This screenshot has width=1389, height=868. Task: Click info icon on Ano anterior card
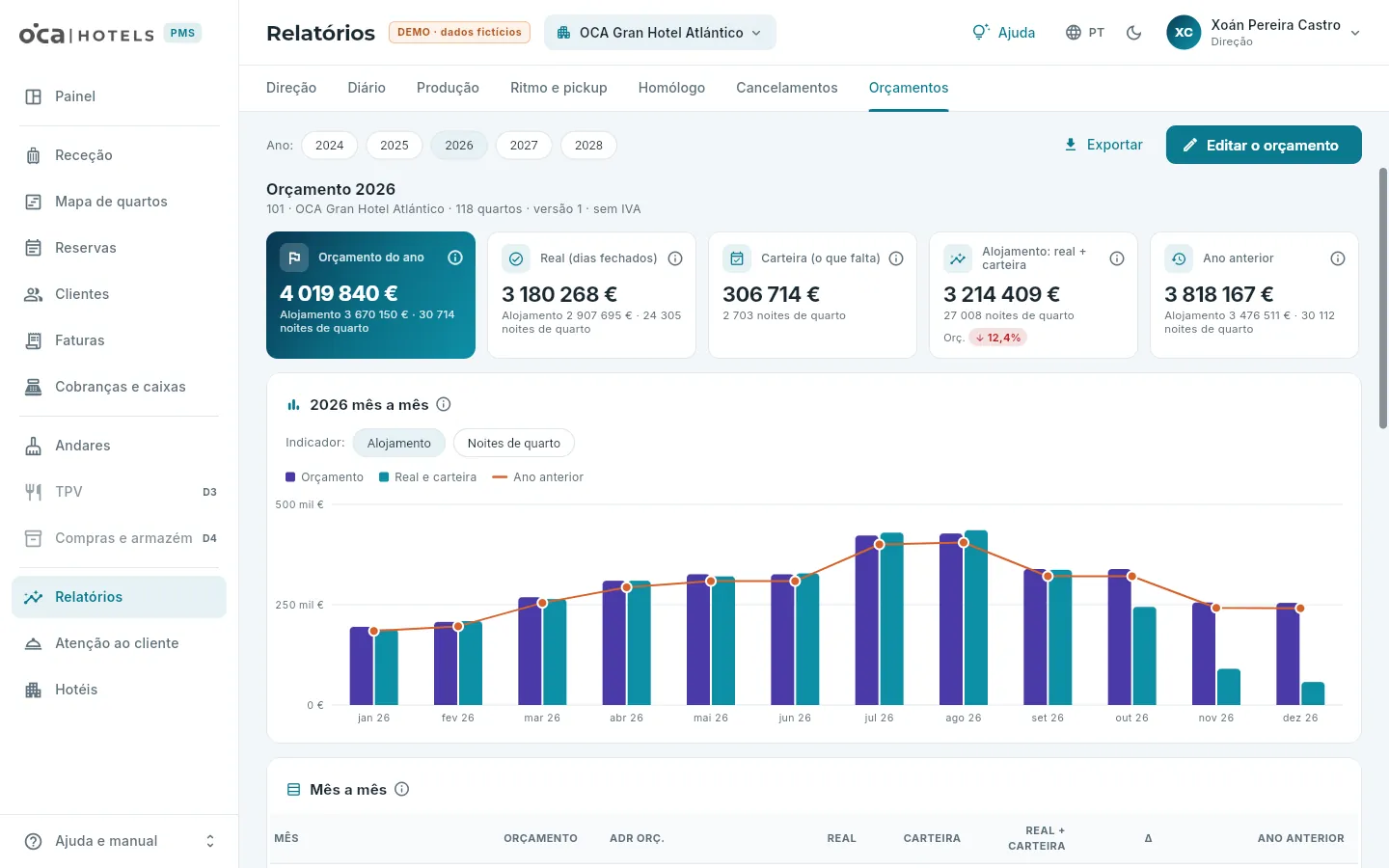pyautogui.click(x=1338, y=258)
